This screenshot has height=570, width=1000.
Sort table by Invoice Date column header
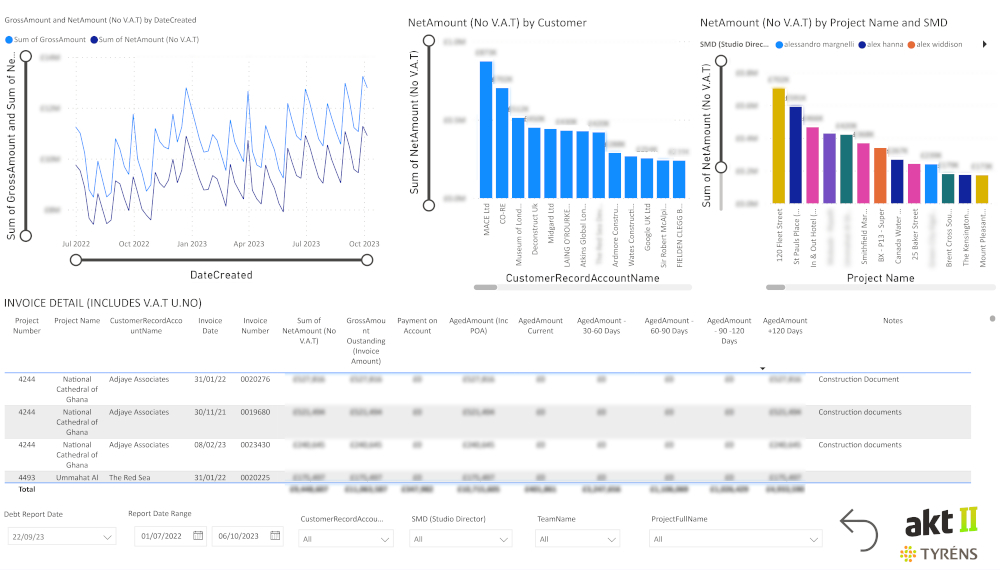tap(210, 326)
